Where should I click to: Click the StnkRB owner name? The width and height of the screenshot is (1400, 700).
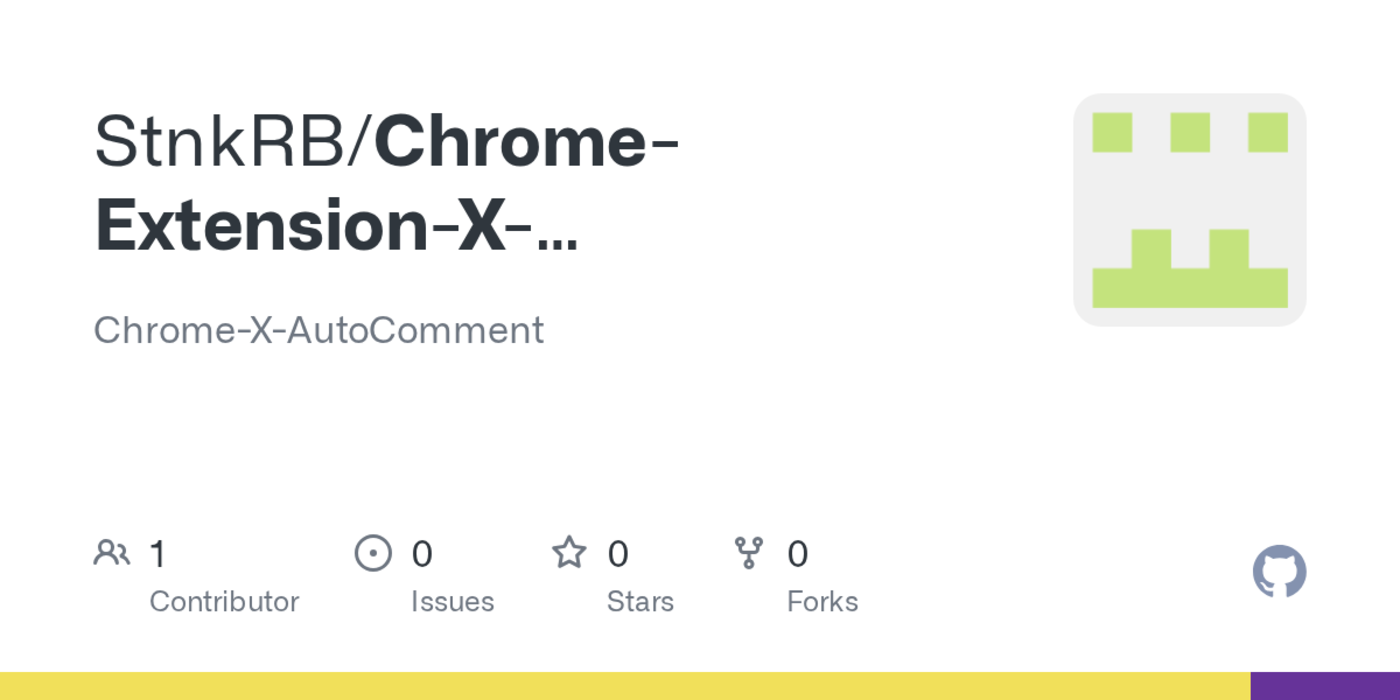tap(218, 142)
